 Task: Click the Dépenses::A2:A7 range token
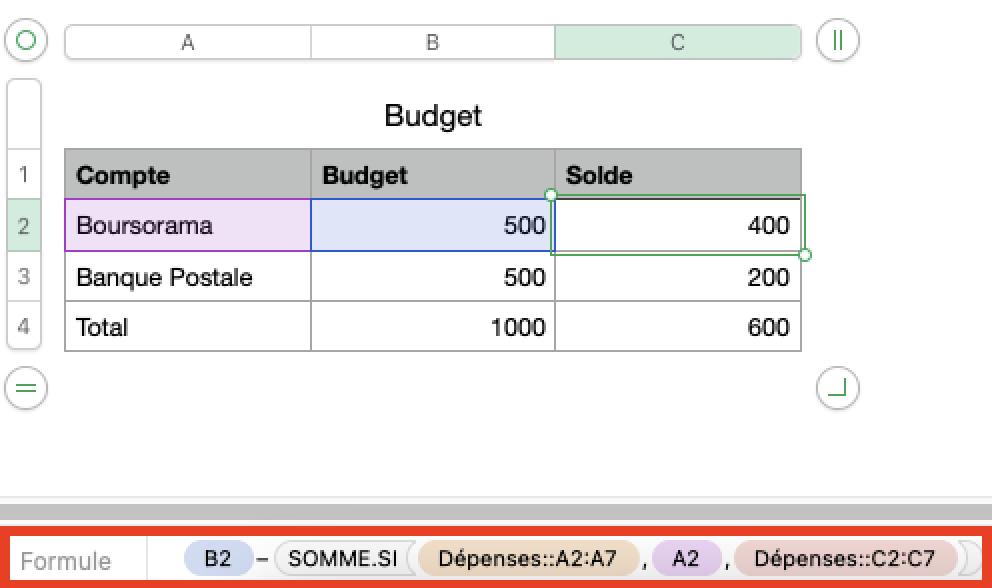pos(527,559)
